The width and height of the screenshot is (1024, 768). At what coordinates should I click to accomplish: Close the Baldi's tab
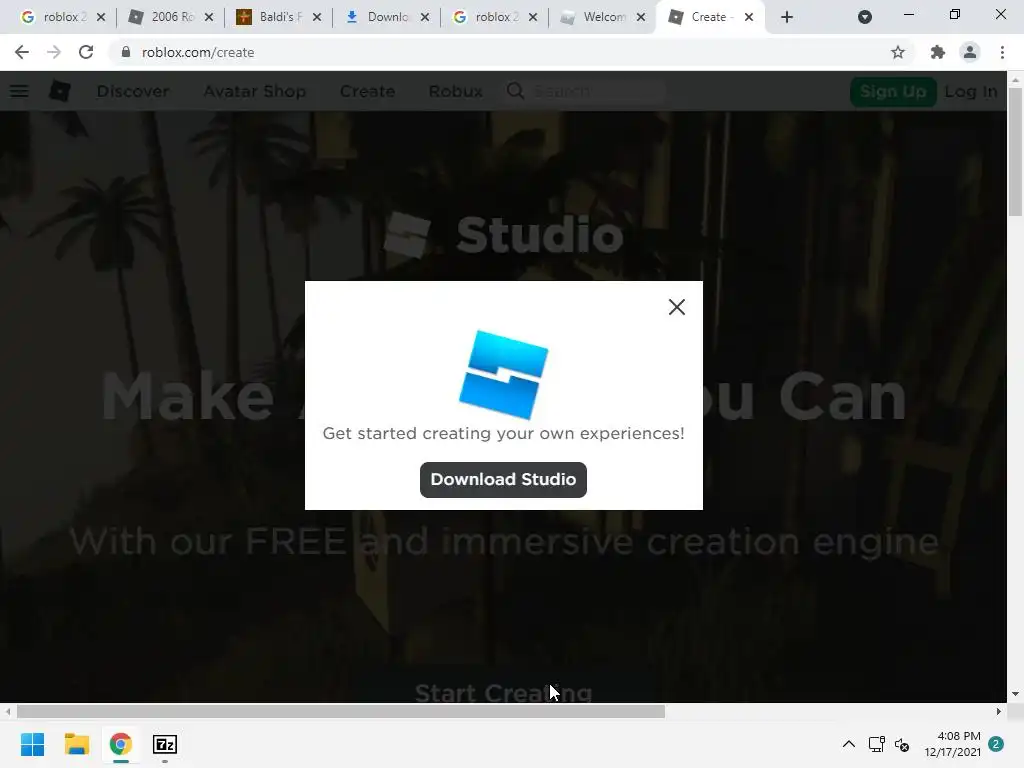click(x=317, y=17)
